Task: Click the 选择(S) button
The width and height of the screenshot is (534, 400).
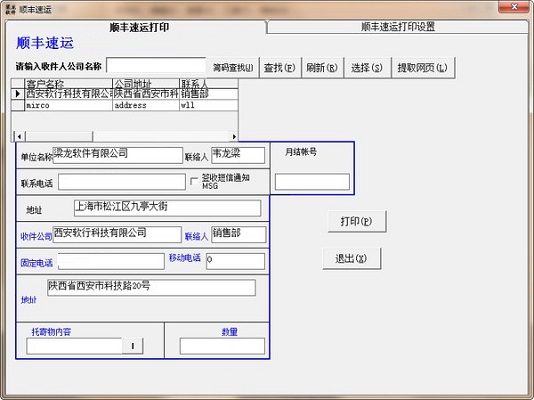Action: (x=367, y=68)
